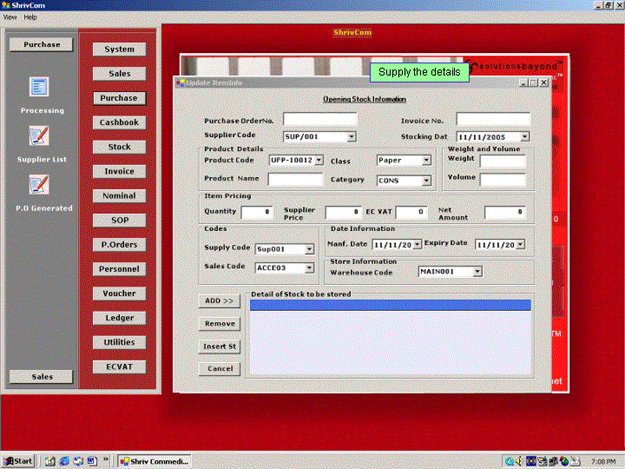Expand the Category dropdown showing CONS
The image size is (625, 469).
pos(426,181)
